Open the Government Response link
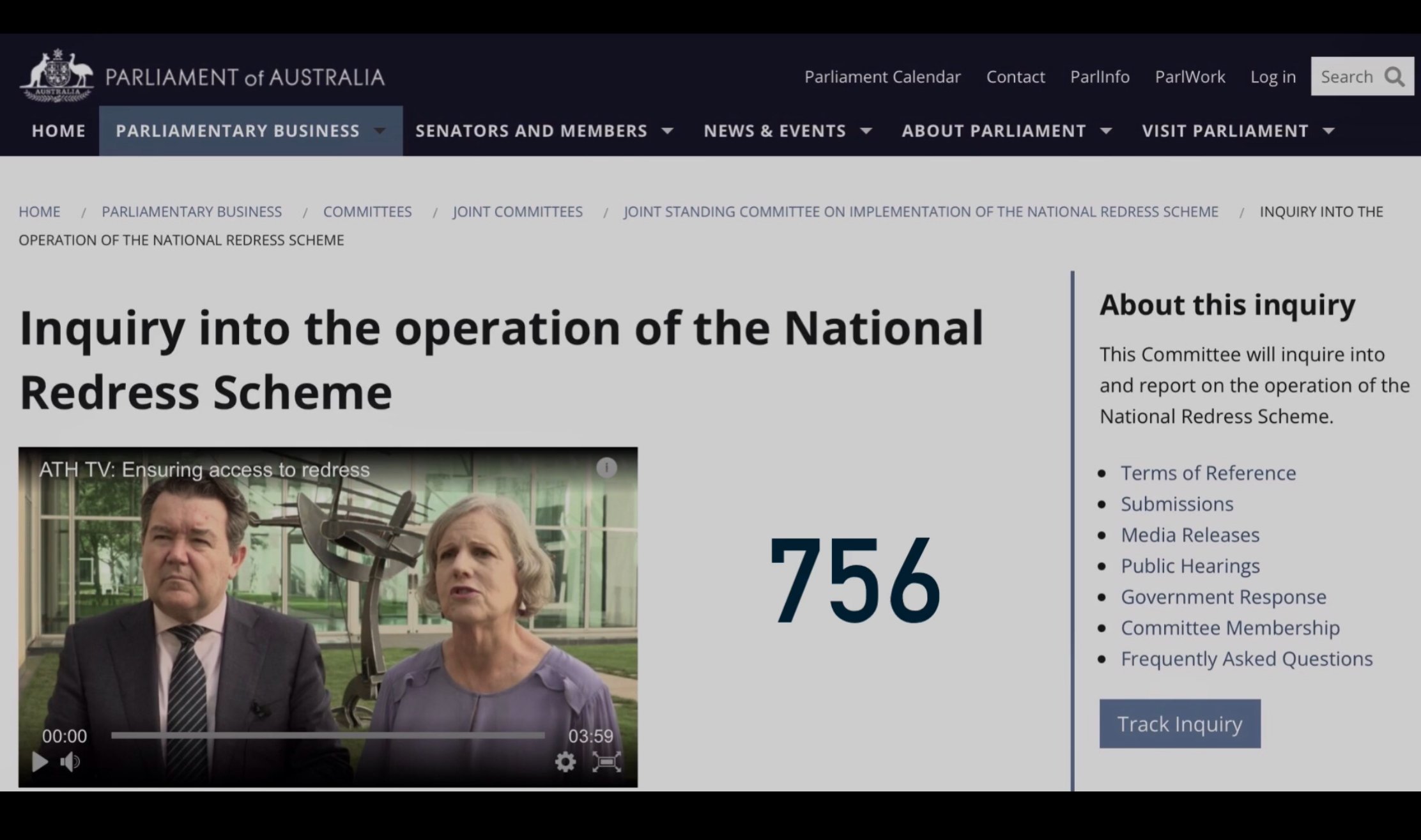 click(x=1224, y=597)
